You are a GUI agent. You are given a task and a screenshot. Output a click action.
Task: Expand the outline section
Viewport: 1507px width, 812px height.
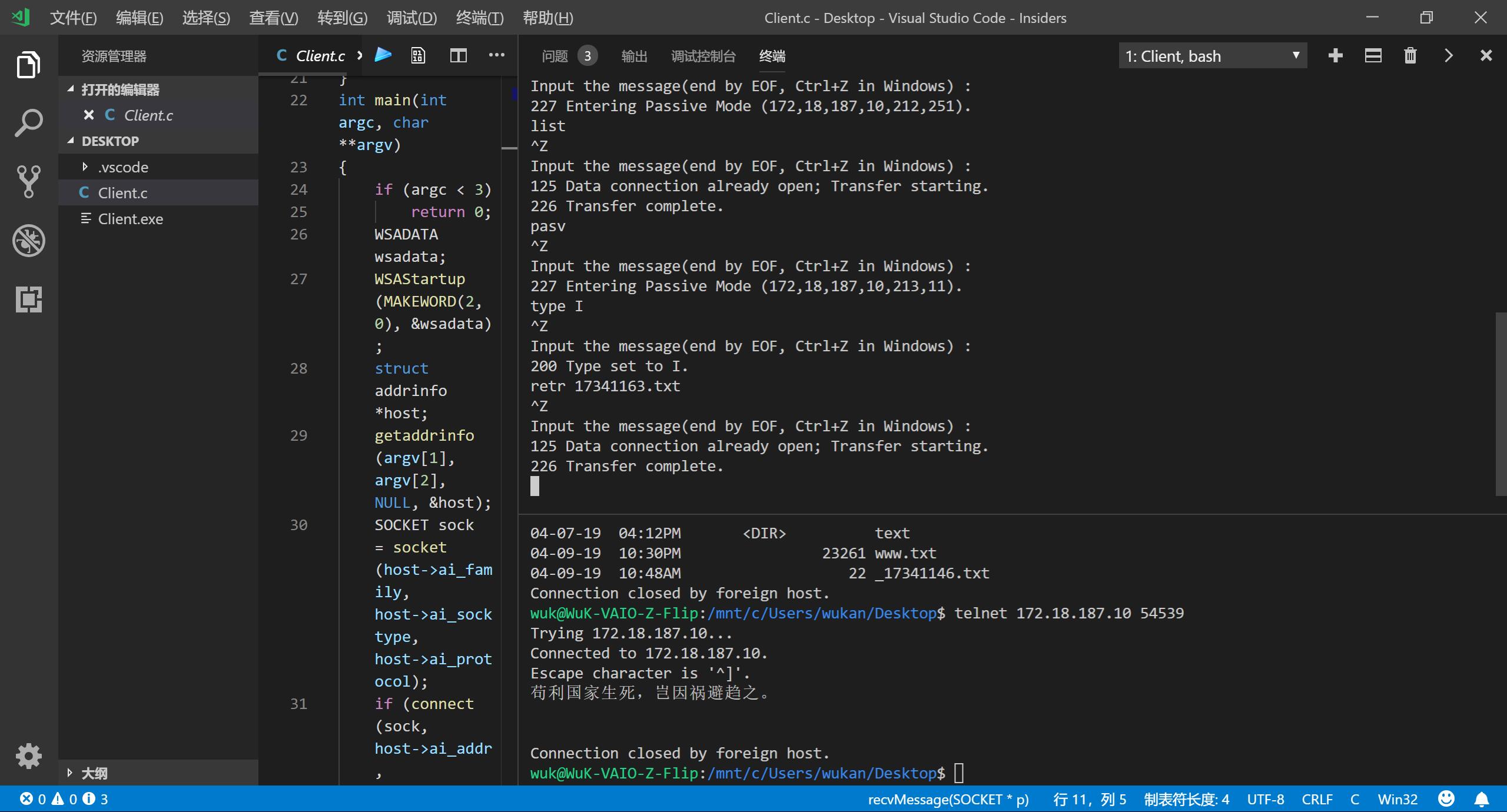click(70, 773)
